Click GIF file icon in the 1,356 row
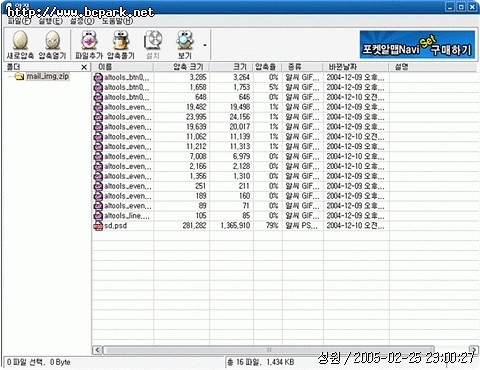480x370 pixels. [98, 176]
